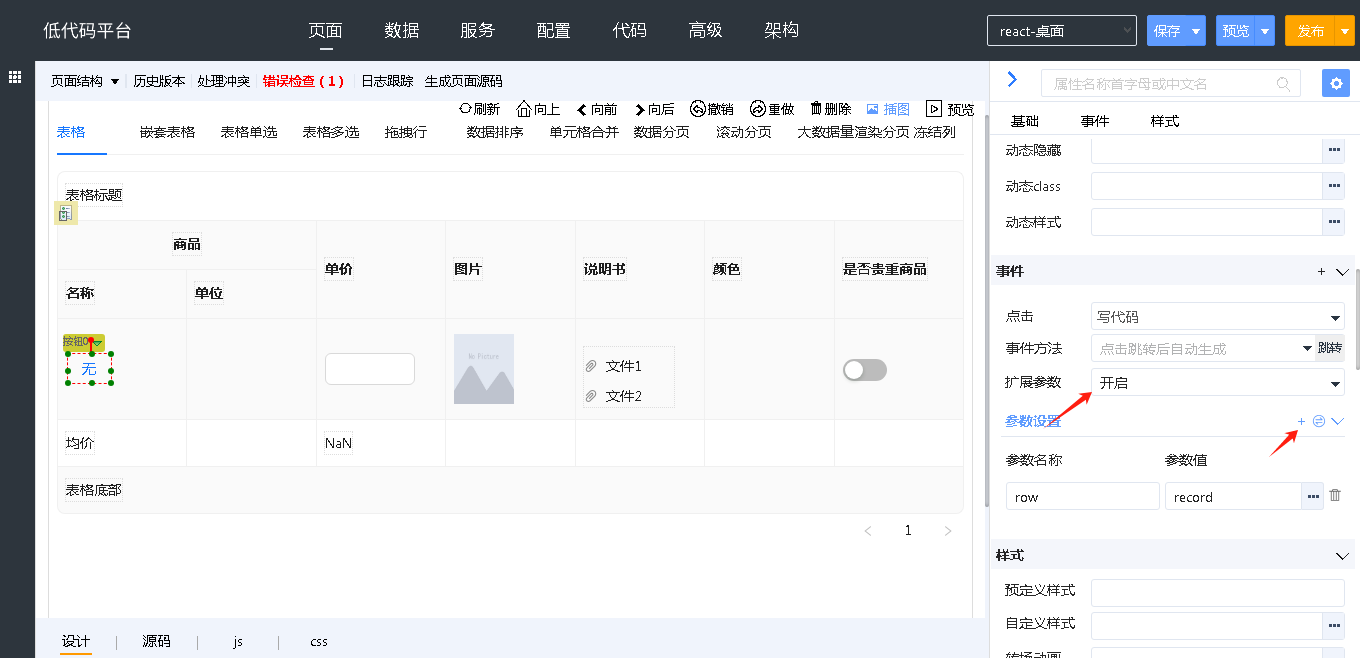Click the 单价 input box in table row

[370, 369]
